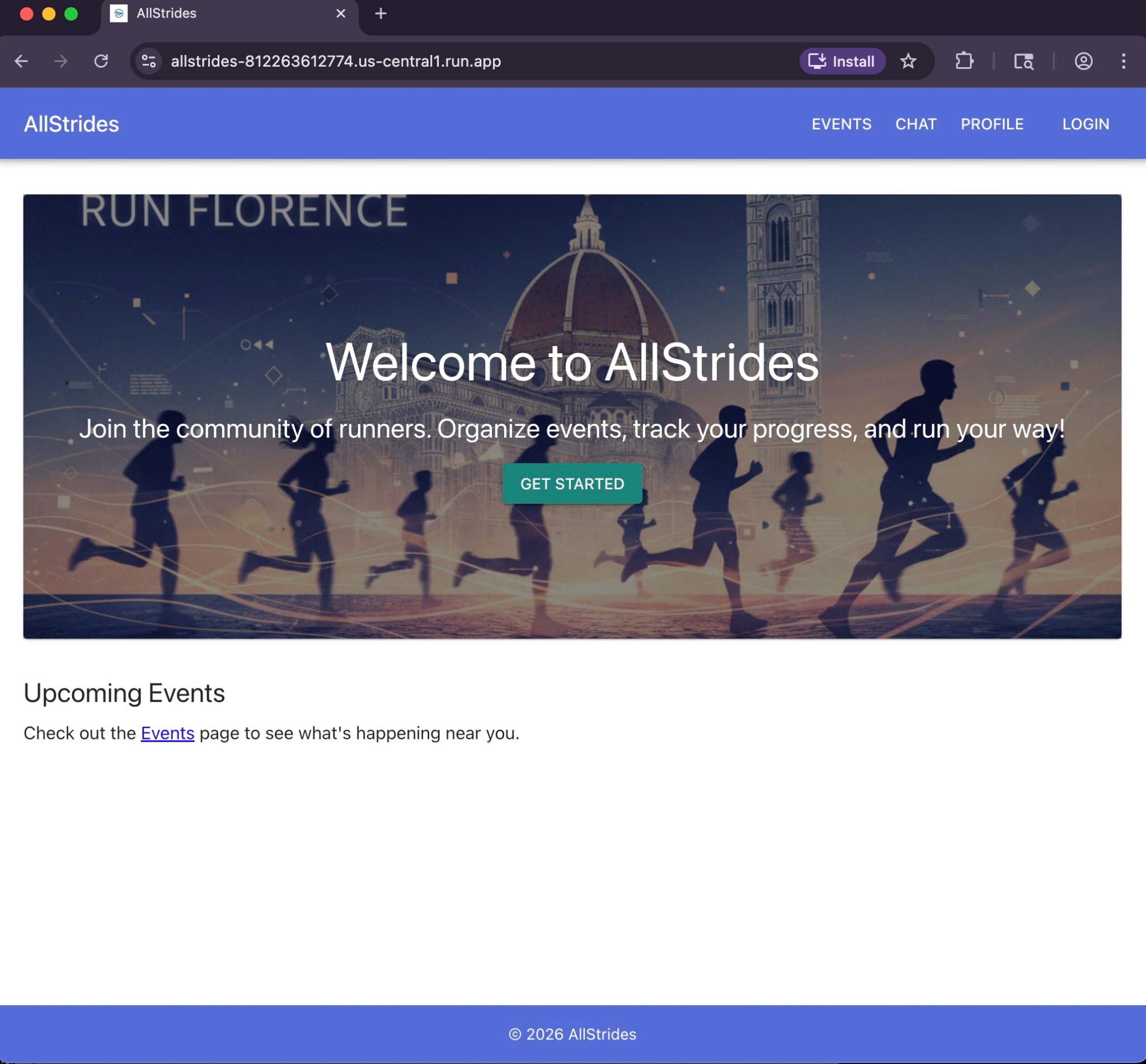The height and width of the screenshot is (1064, 1146).
Task: Open the Chrome three-dot menu
Action: coord(1123,61)
